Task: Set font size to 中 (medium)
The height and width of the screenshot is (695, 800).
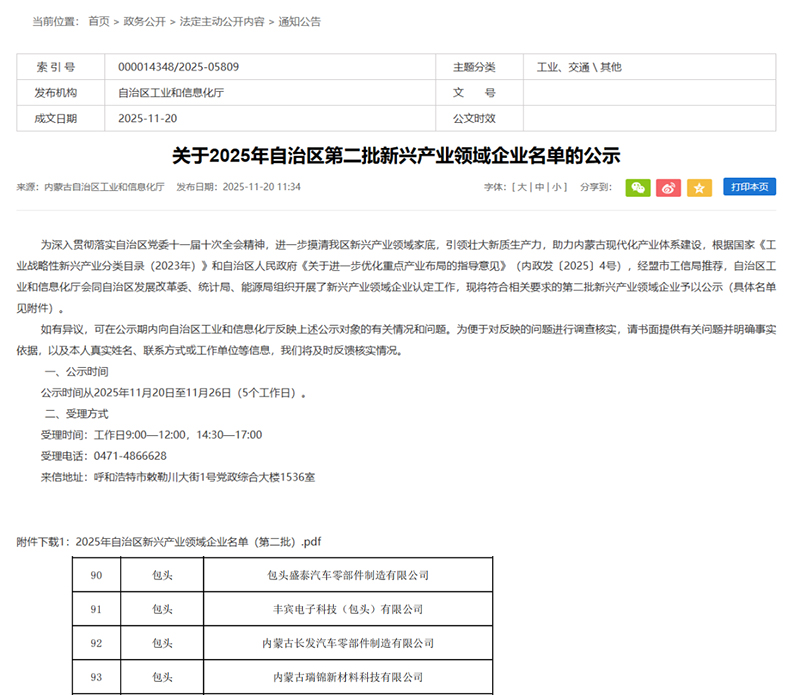Action: click(x=539, y=187)
